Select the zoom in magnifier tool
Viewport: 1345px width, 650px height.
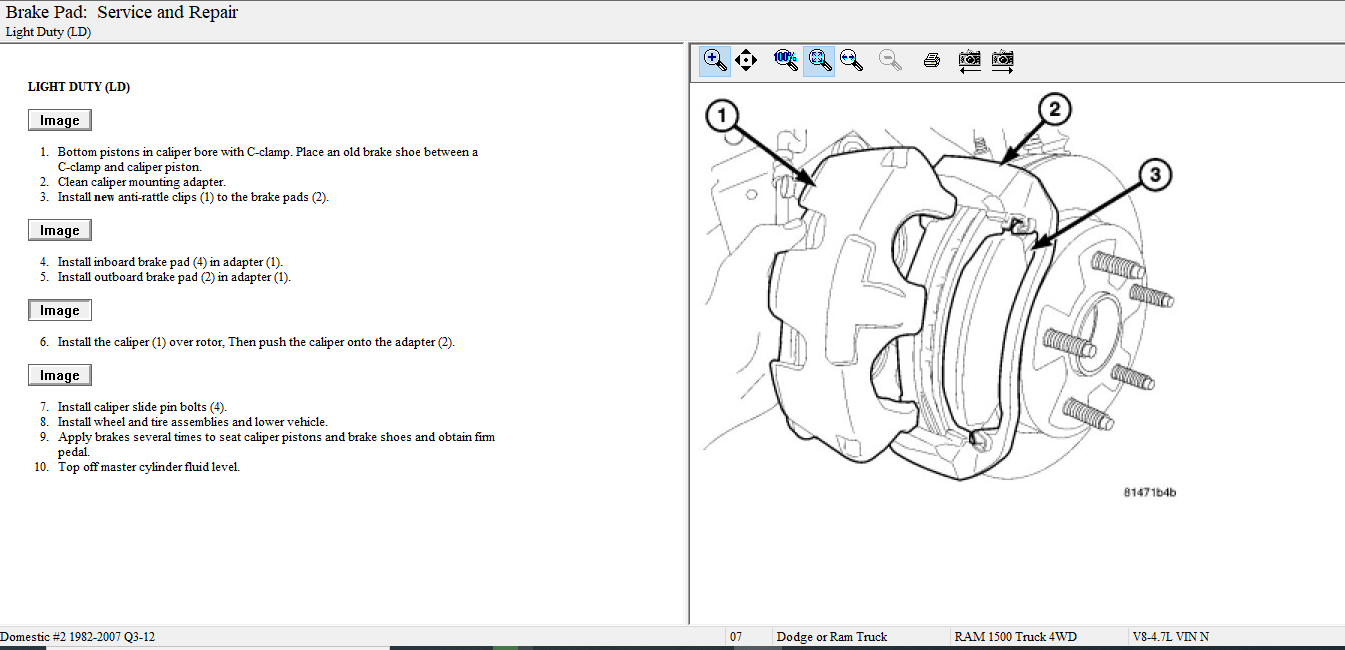(x=715, y=60)
